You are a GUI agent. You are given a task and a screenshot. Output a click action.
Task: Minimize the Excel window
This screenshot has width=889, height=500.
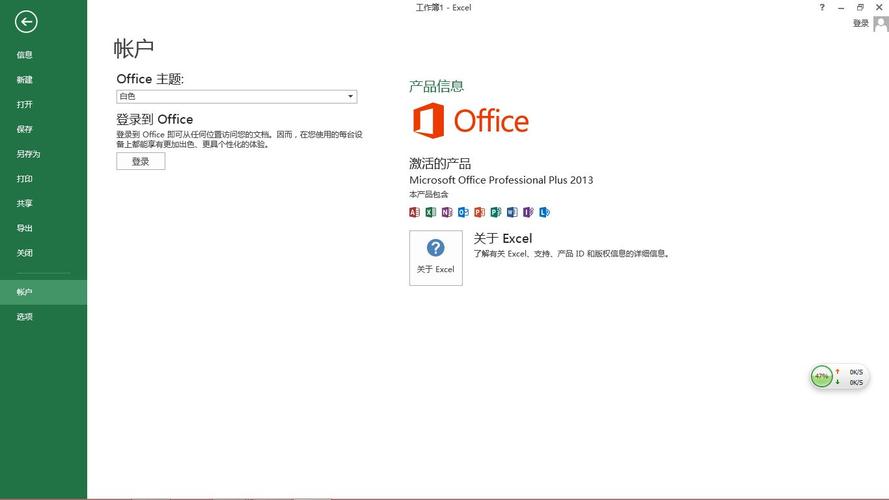[x=841, y=7]
